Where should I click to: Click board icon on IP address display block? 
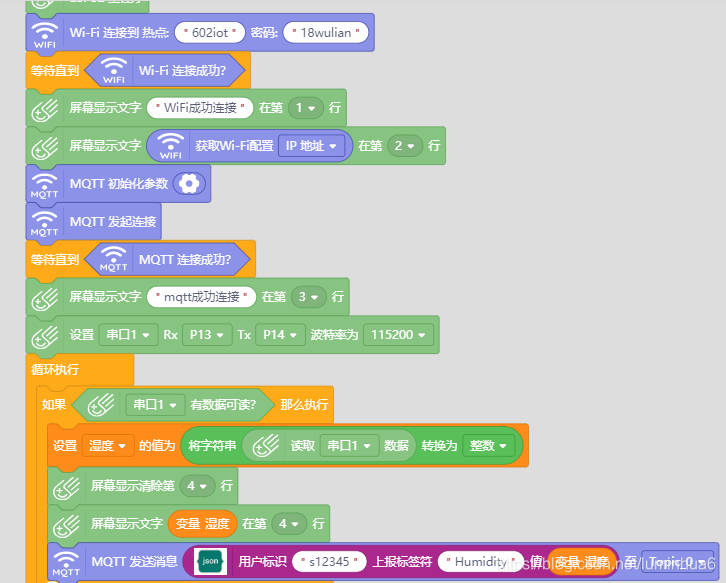(44, 147)
